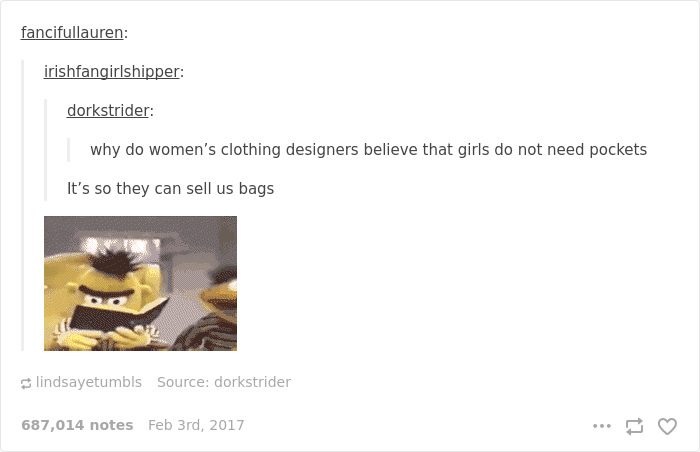Visit irishfangirlshipper's blog
This screenshot has width=700, height=452.
point(112,71)
